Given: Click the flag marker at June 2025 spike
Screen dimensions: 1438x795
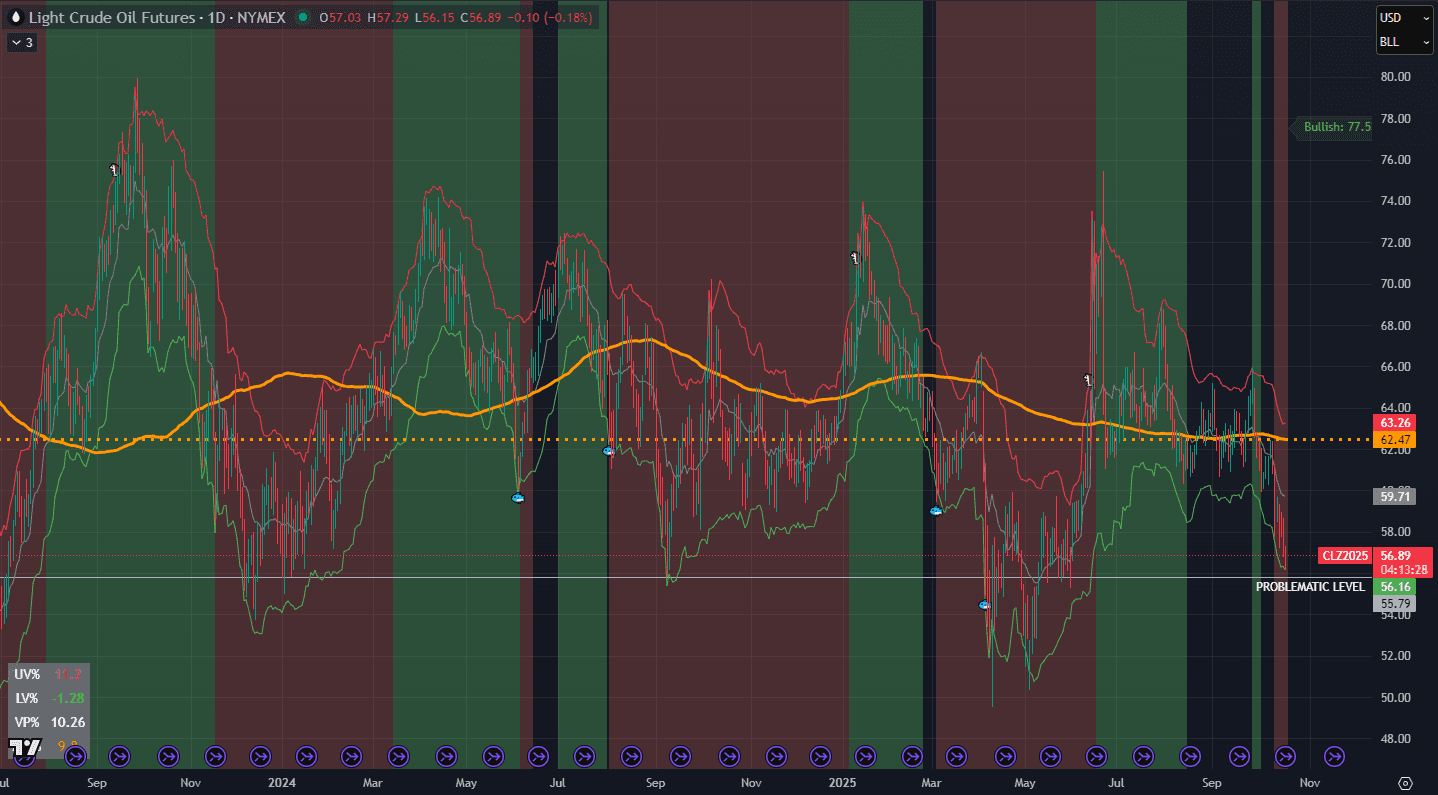Looking at the screenshot, I should pos(1088,380).
